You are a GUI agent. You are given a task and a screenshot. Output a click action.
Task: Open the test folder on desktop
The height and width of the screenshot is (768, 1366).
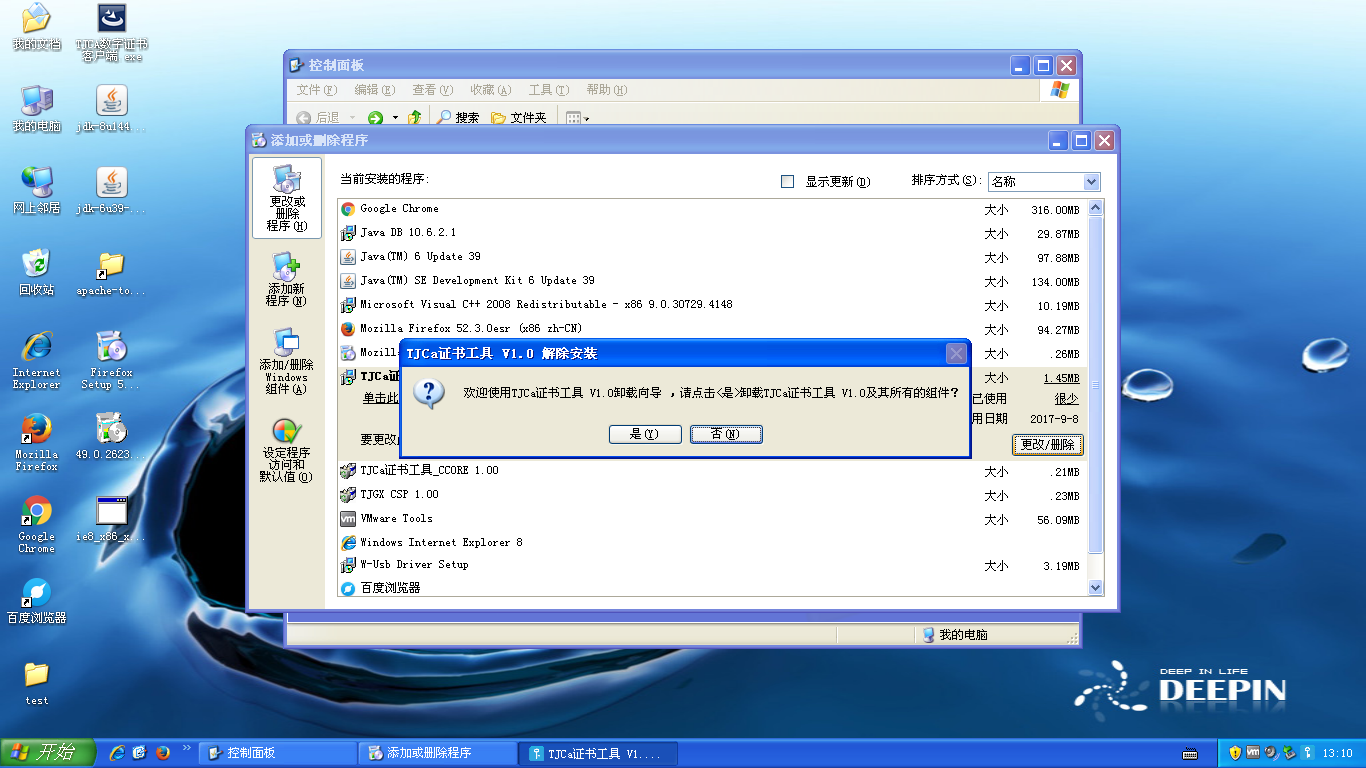pos(36,684)
